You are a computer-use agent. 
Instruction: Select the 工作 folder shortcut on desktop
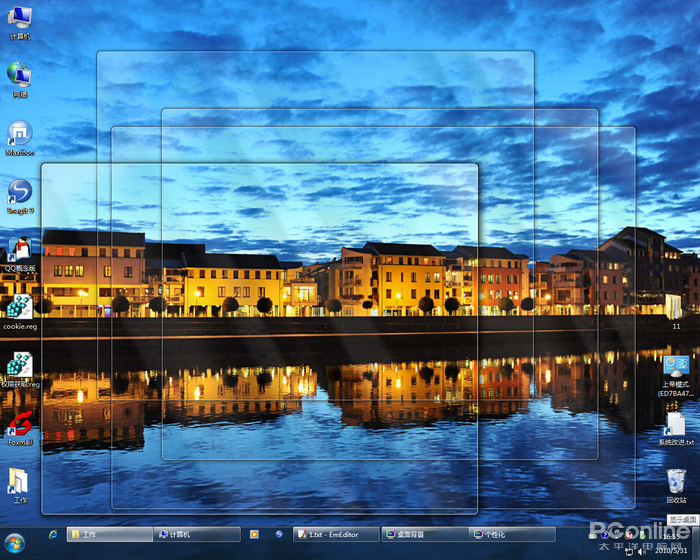20,486
